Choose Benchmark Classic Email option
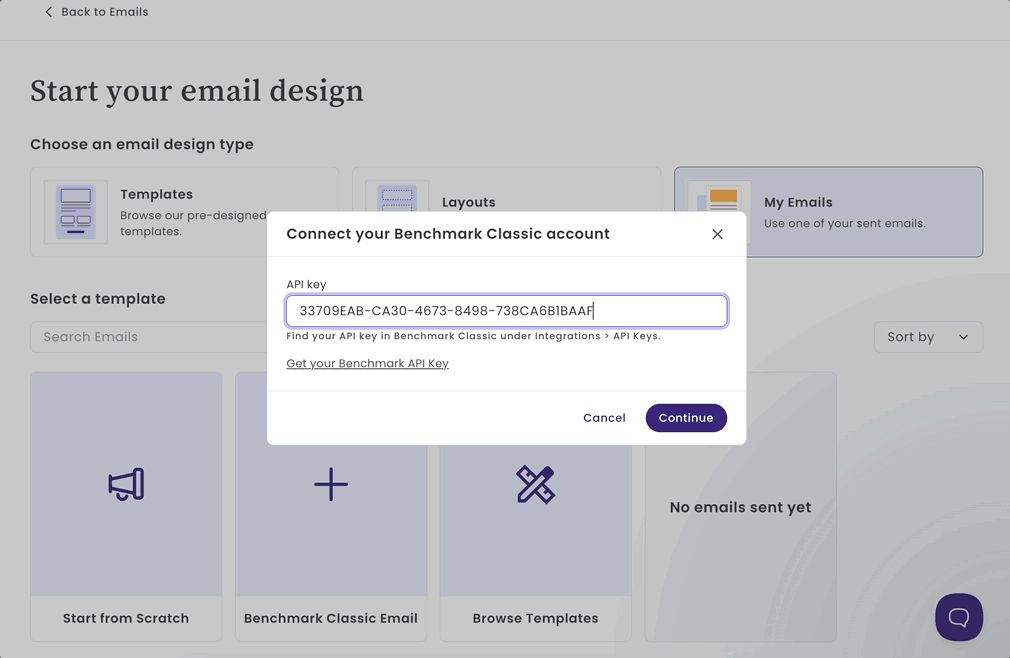 tap(330, 618)
